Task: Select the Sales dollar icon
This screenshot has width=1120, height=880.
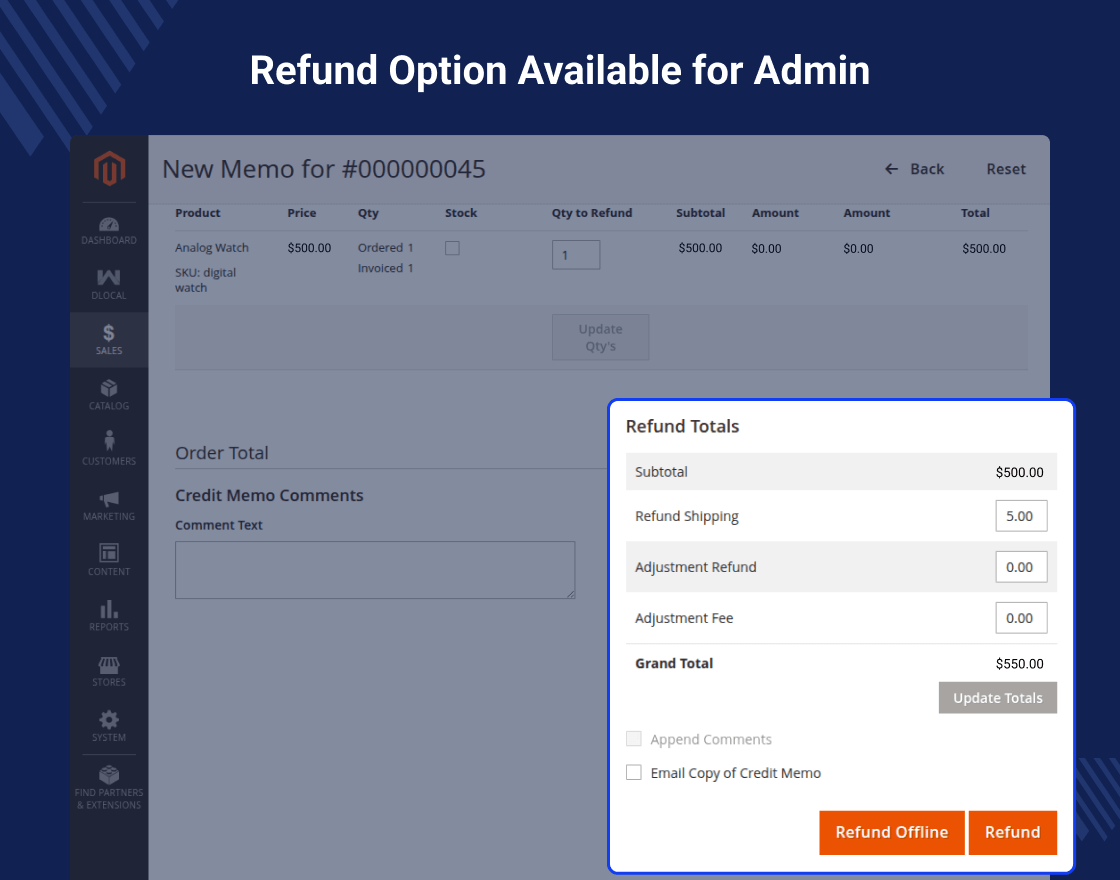Action: coord(109,334)
